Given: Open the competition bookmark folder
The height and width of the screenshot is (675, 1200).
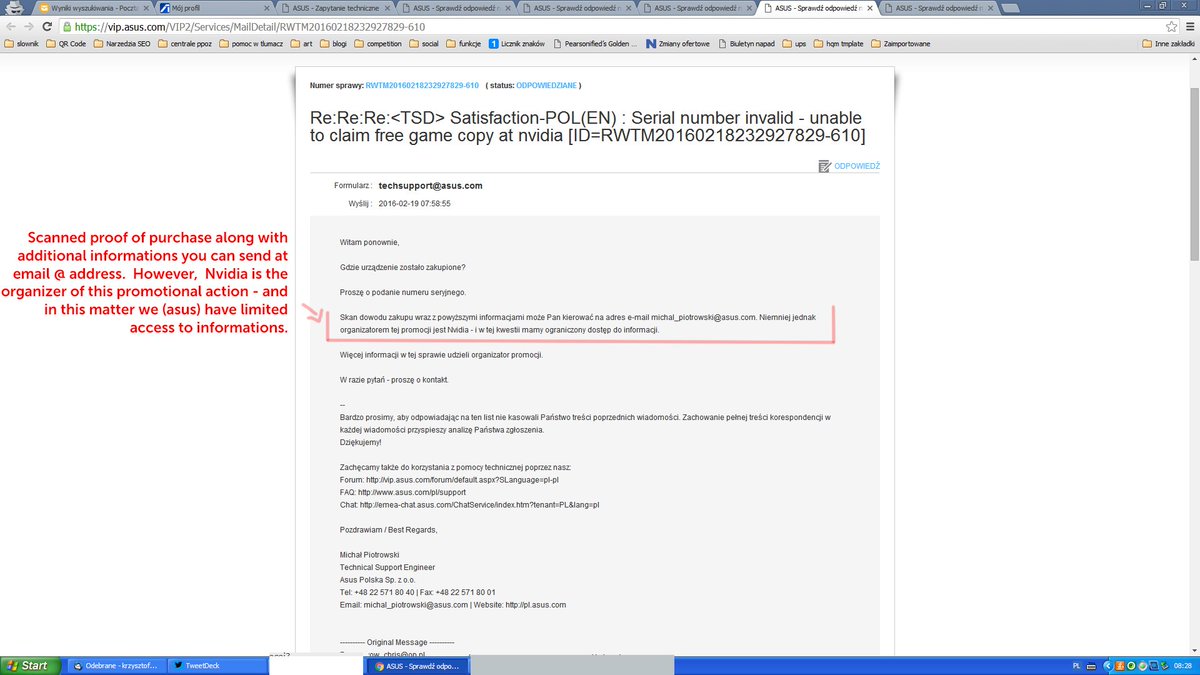Looking at the screenshot, I should (x=376, y=44).
